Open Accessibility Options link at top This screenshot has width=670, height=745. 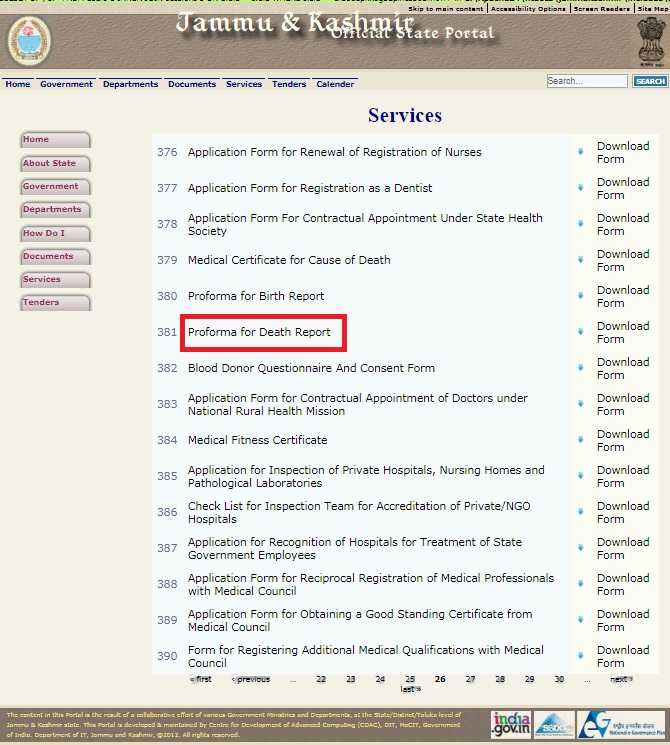(x=528, y=9)
